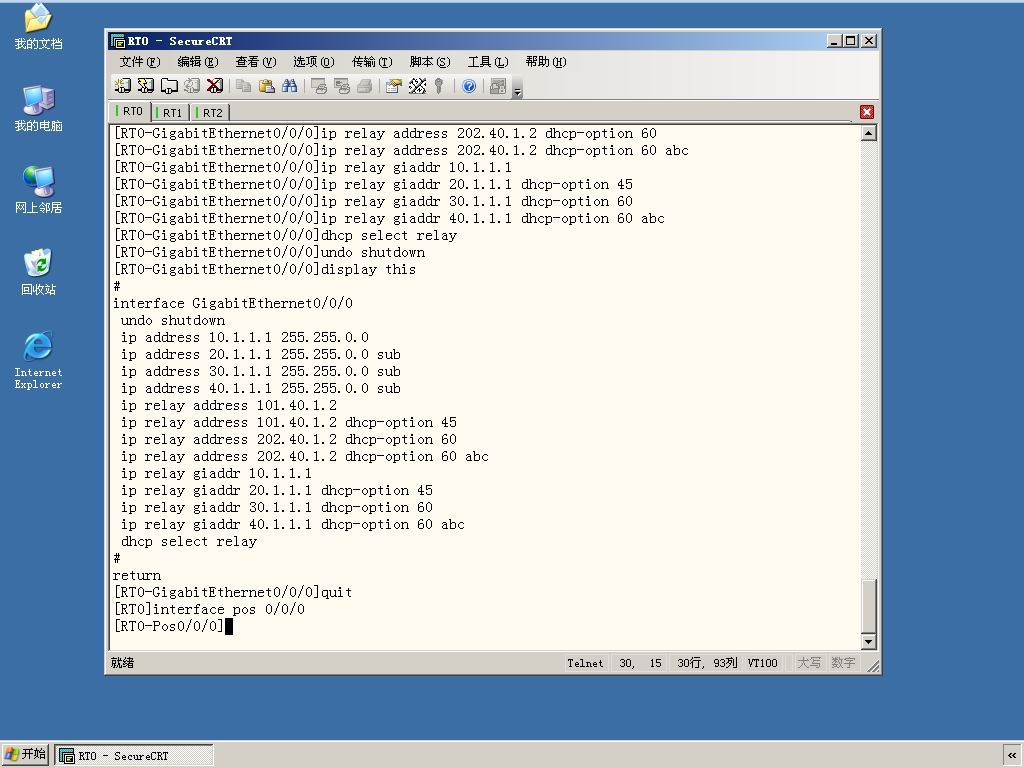This screenshot has width=1024, height=768.
Task: Switch to the RT2 session tab
Action: [211, 113]
